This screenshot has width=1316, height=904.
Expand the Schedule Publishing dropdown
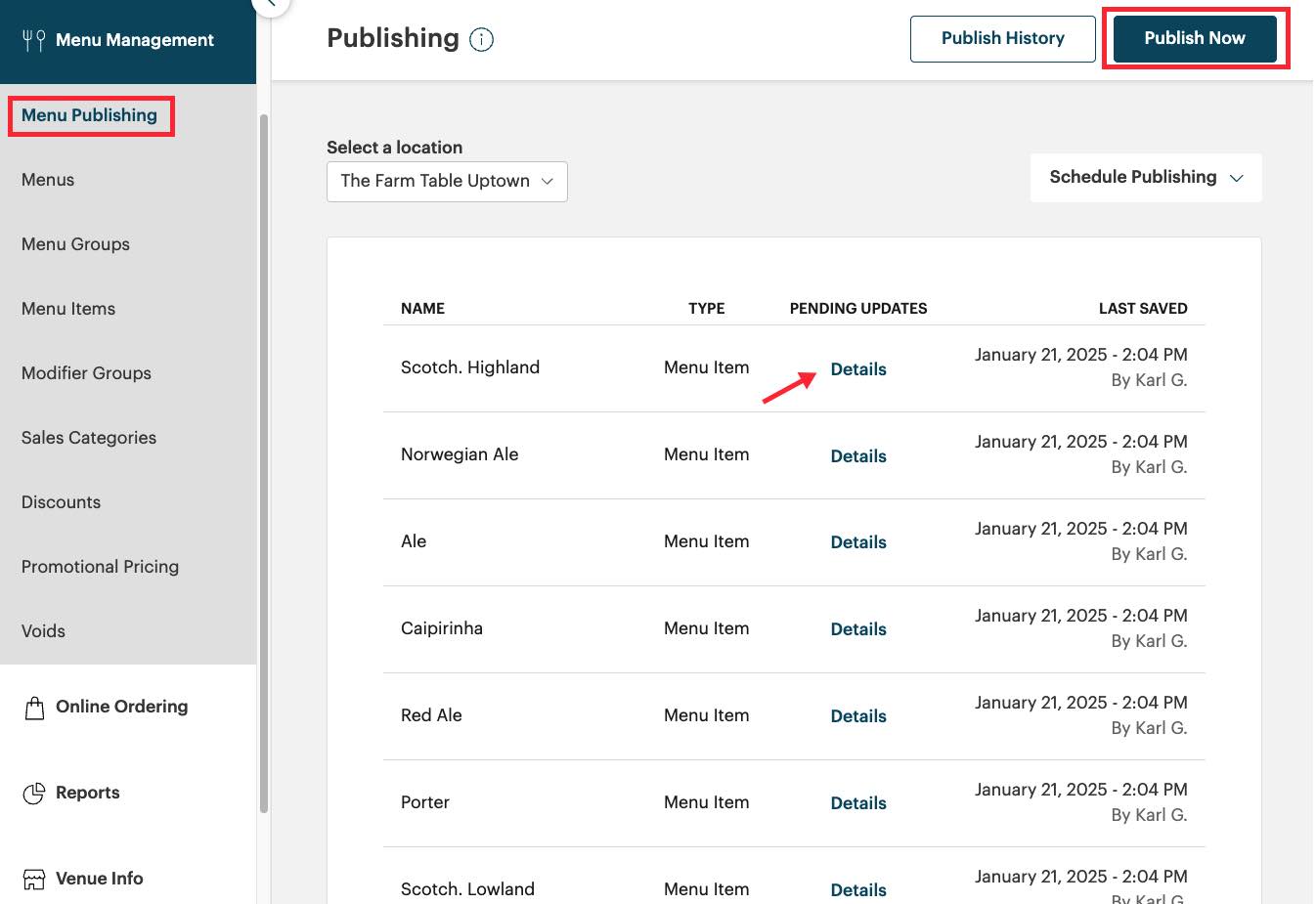[1145, 177]
